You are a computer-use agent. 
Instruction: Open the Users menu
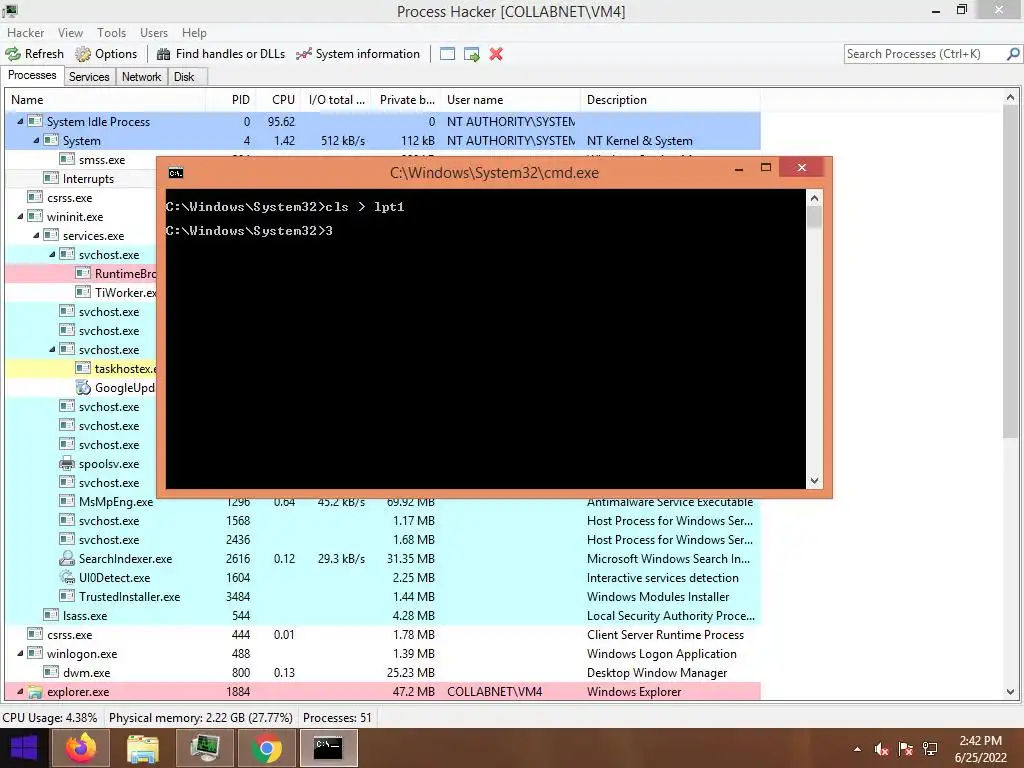pyautogui.click(x=153, y=33)
